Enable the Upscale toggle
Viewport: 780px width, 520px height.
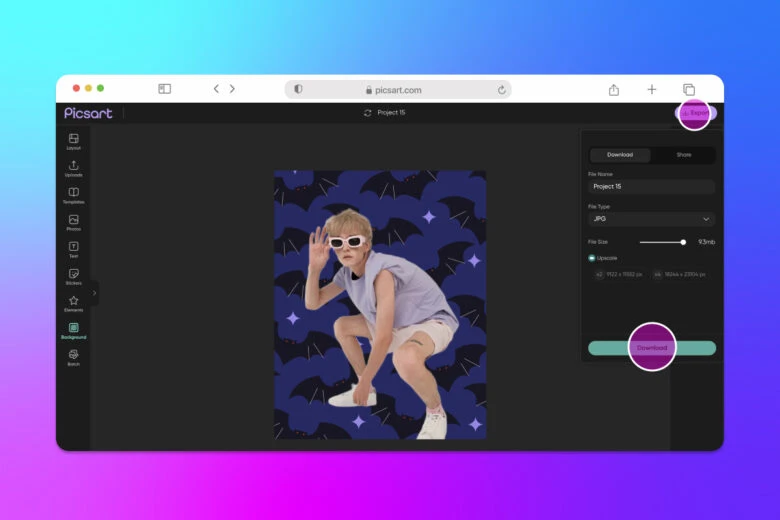pos(592,258)
